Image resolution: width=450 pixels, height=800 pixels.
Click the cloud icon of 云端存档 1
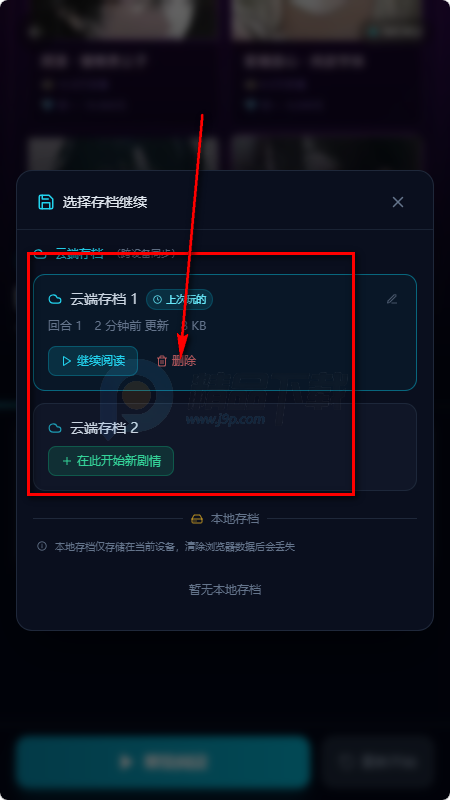click(55, 299)
